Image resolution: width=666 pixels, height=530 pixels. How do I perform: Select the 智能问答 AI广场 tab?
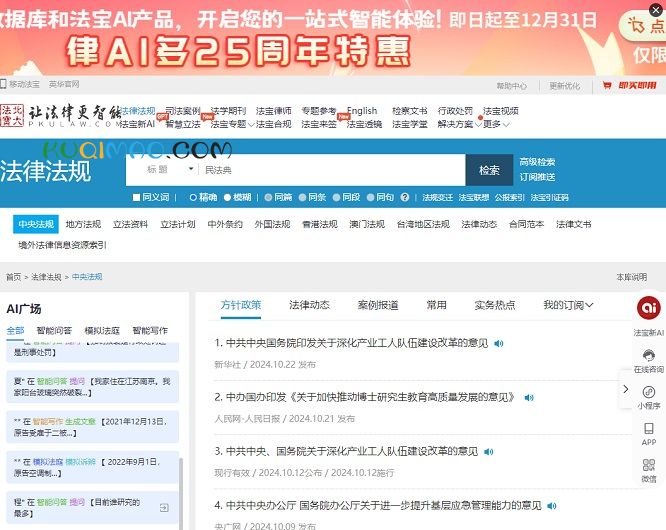[x=54, y=331]
